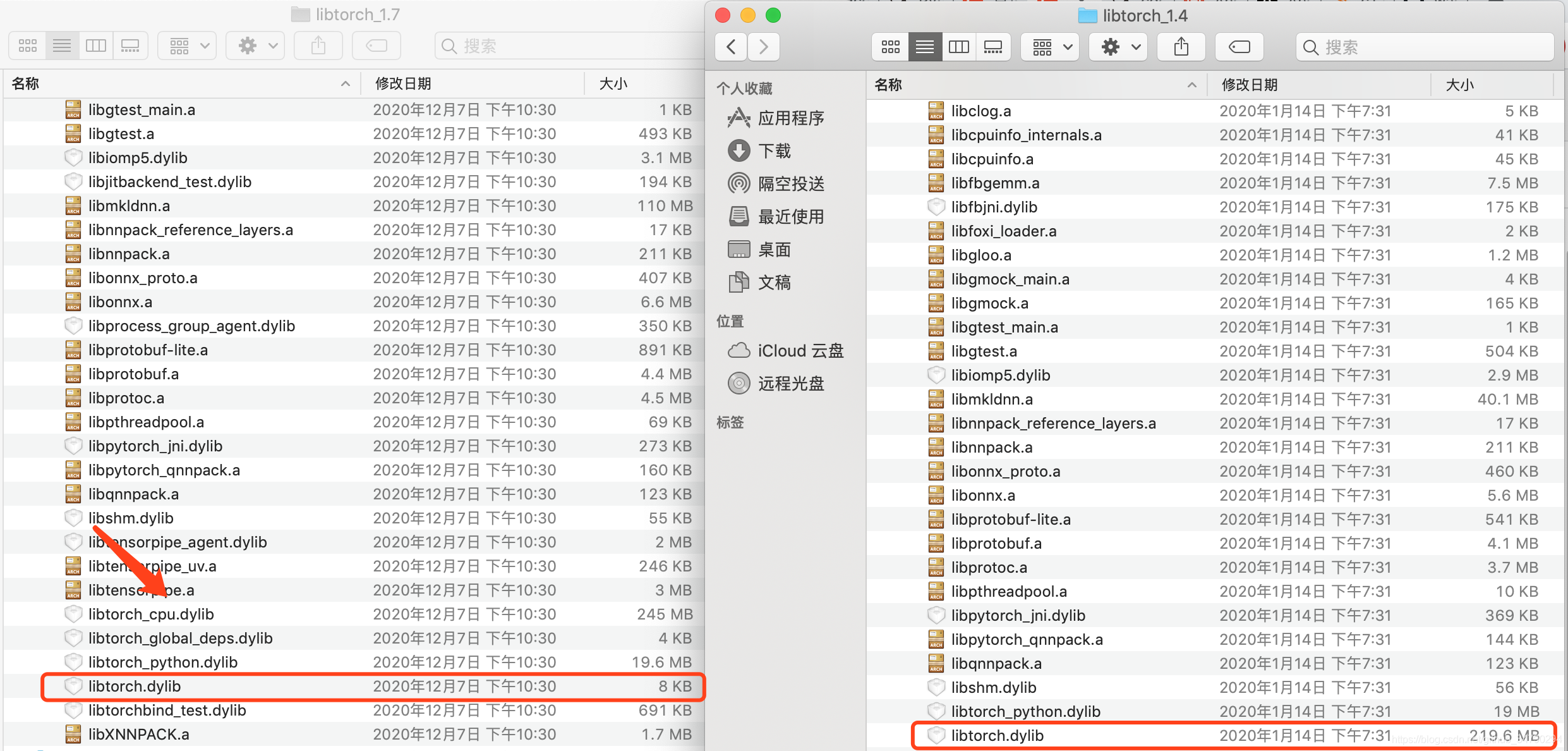The height and width of the screenshot is (751, 1568).
Task: Click the yellow minimize button
Action: tap(748, 15)
